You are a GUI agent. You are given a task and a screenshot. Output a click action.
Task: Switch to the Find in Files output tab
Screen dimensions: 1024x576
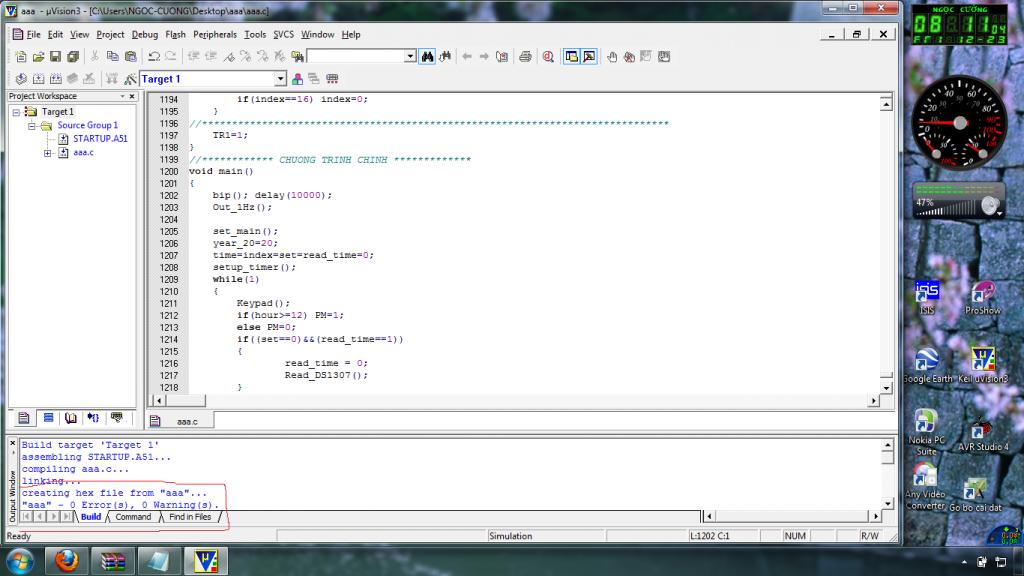coord(190,517)
